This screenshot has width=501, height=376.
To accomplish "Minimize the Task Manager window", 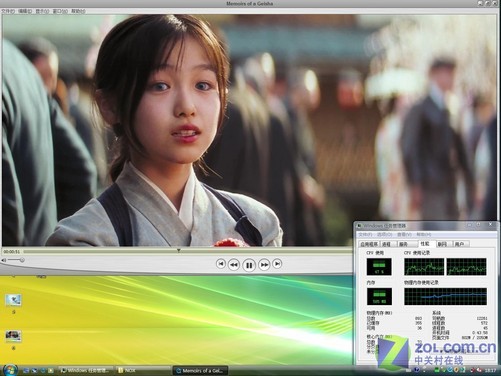I will [x=470, y=225].
